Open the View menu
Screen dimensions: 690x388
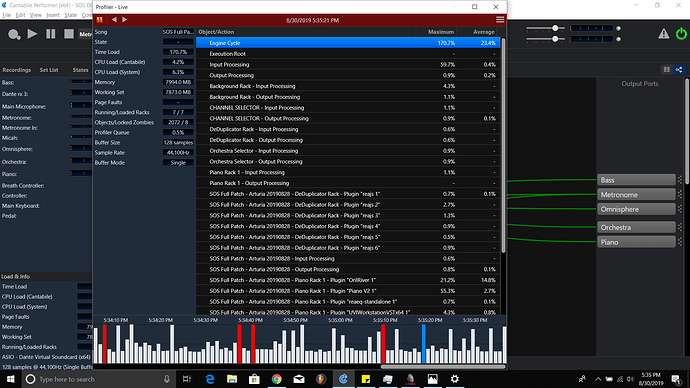[x=36, y=15]
